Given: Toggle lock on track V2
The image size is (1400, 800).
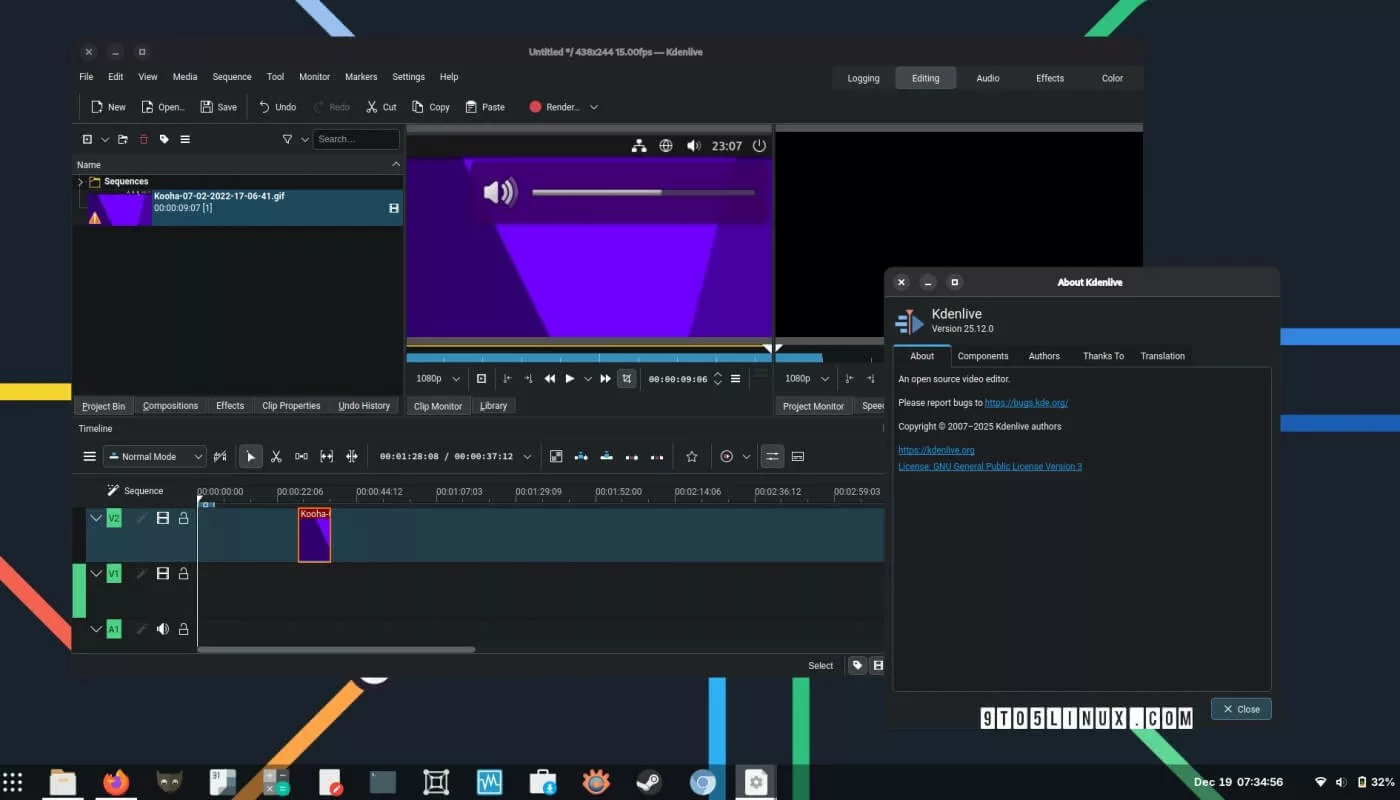Looking at the screenshot, I should (x=184, y=518).
